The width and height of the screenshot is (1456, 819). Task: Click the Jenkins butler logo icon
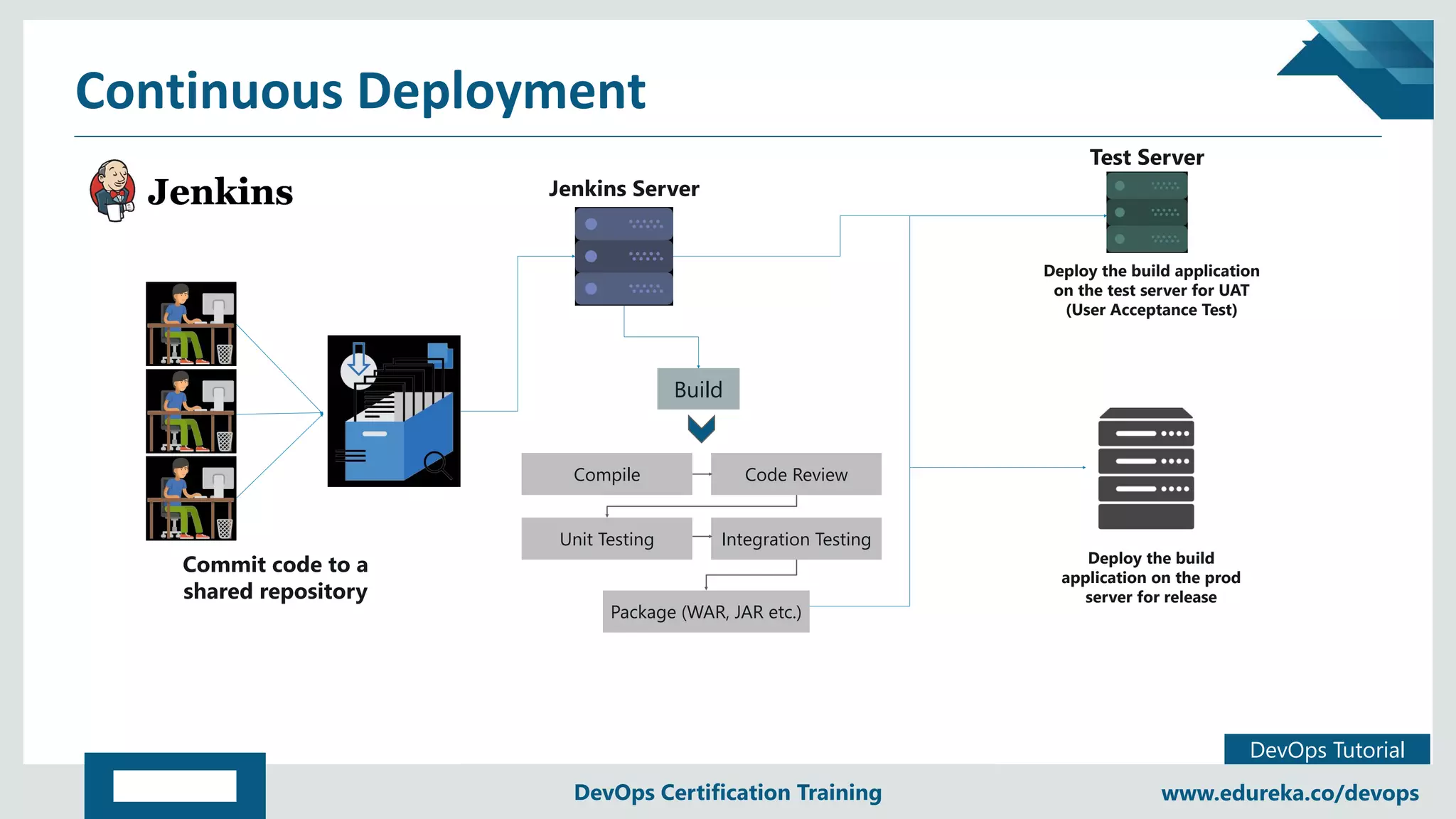point(113,191)
